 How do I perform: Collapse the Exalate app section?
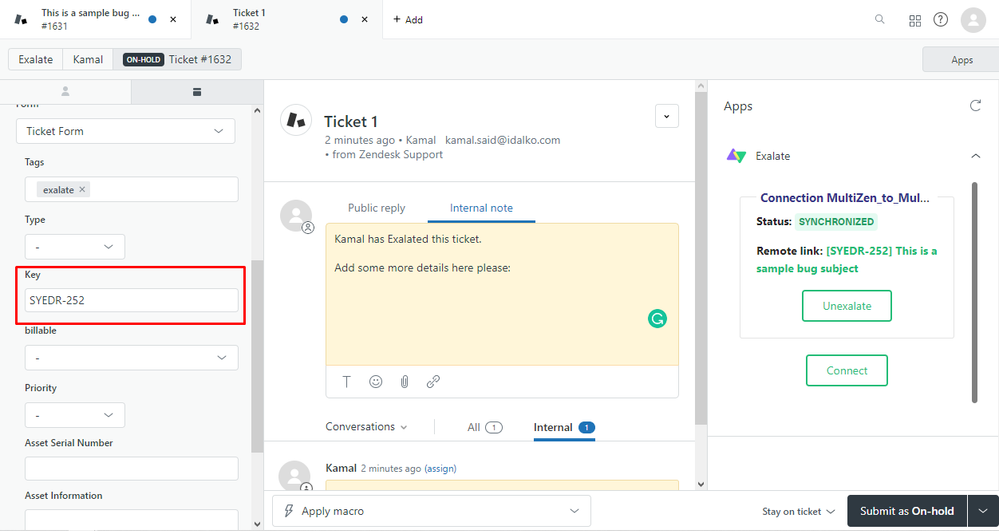[975, 156]
